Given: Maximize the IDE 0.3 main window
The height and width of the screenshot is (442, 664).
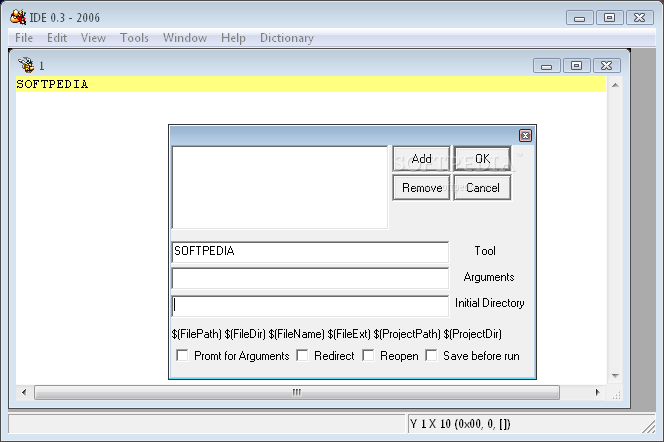Looking at the screenshot, I should (609, 18).
